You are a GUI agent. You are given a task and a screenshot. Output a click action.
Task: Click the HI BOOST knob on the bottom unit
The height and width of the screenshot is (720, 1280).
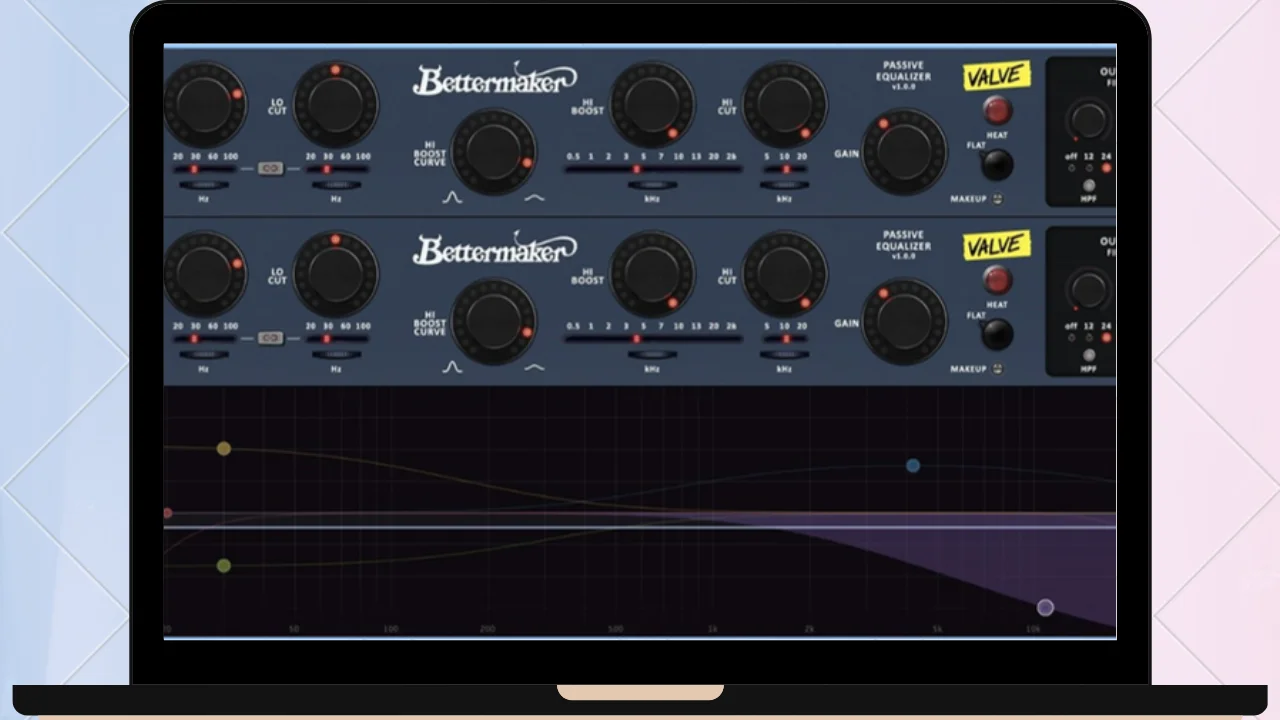(x=652, y=275)
